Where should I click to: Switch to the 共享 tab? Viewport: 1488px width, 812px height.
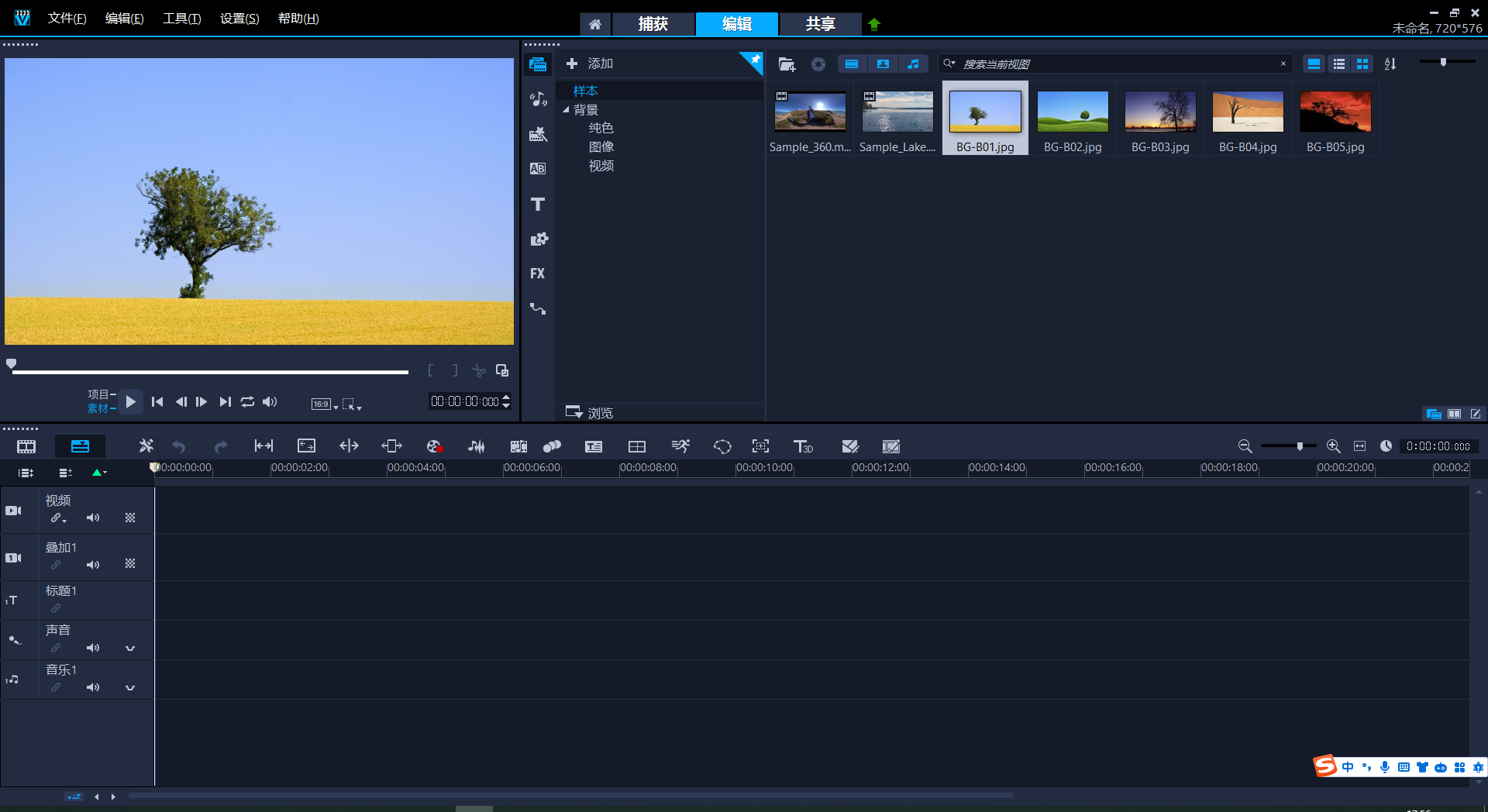pyautogui.click(x=820, y=24)
